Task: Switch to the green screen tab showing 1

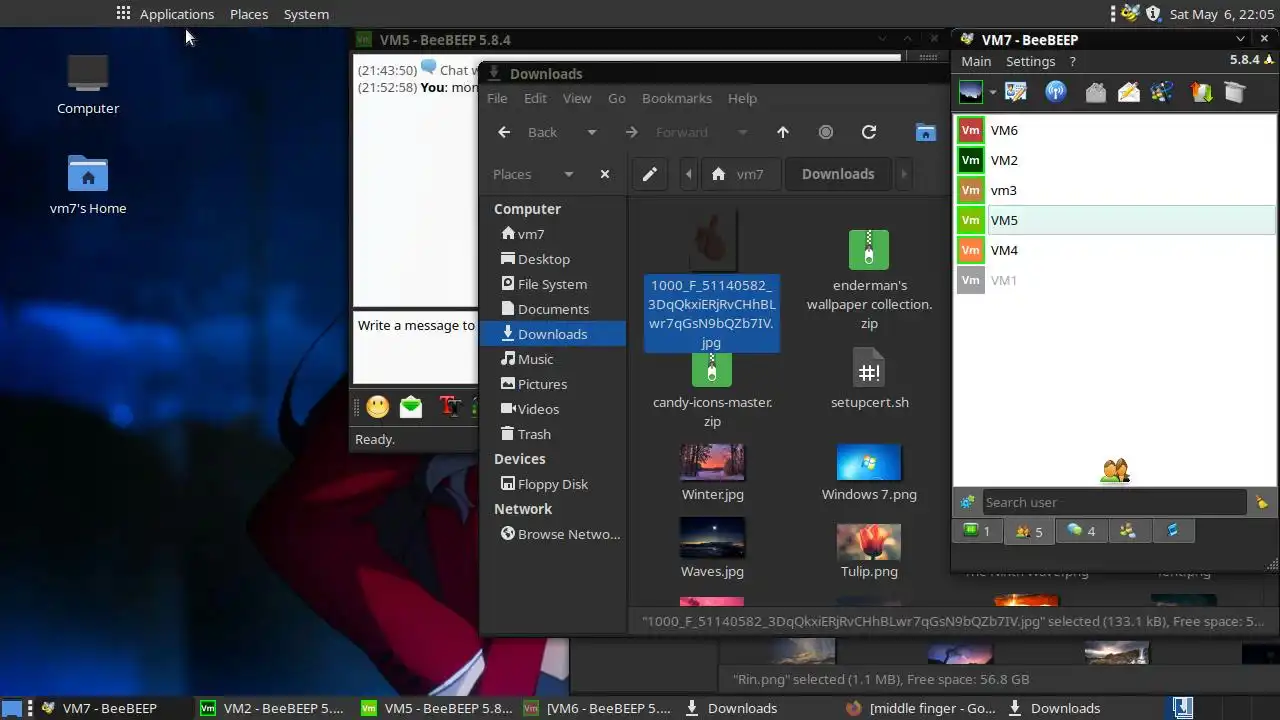Action: pyautogui.click(x=977, y=531)
